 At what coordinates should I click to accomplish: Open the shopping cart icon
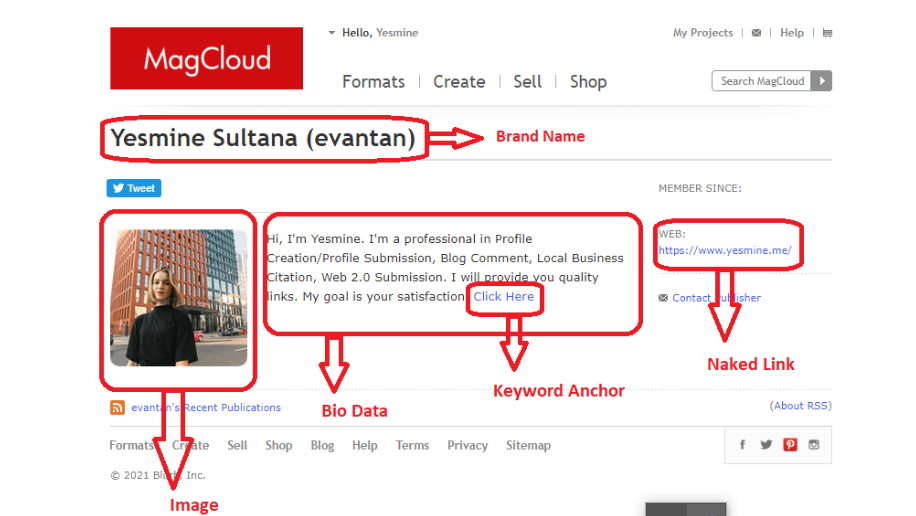(827, 33)
